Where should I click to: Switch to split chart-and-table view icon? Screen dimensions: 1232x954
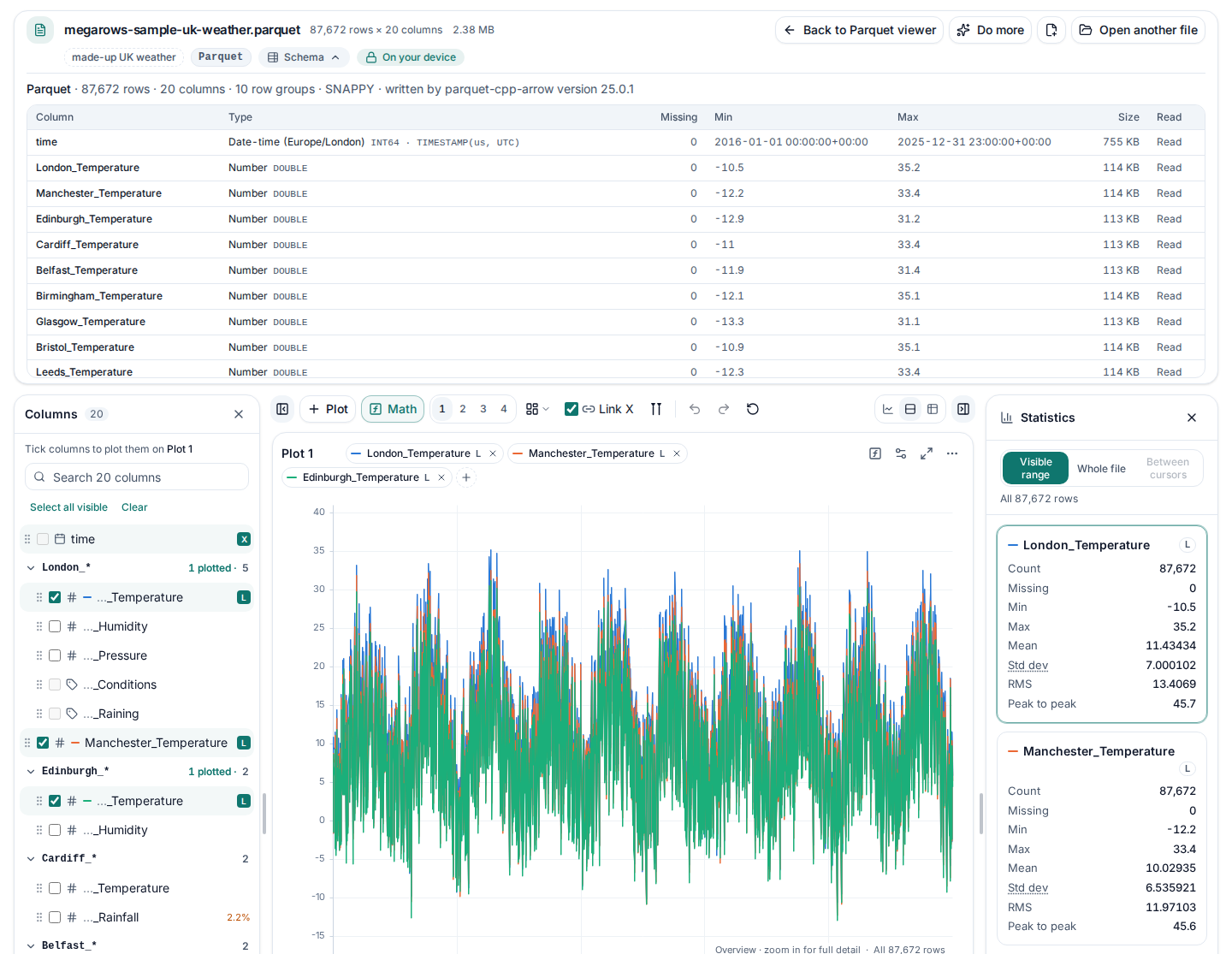(910, 409)
